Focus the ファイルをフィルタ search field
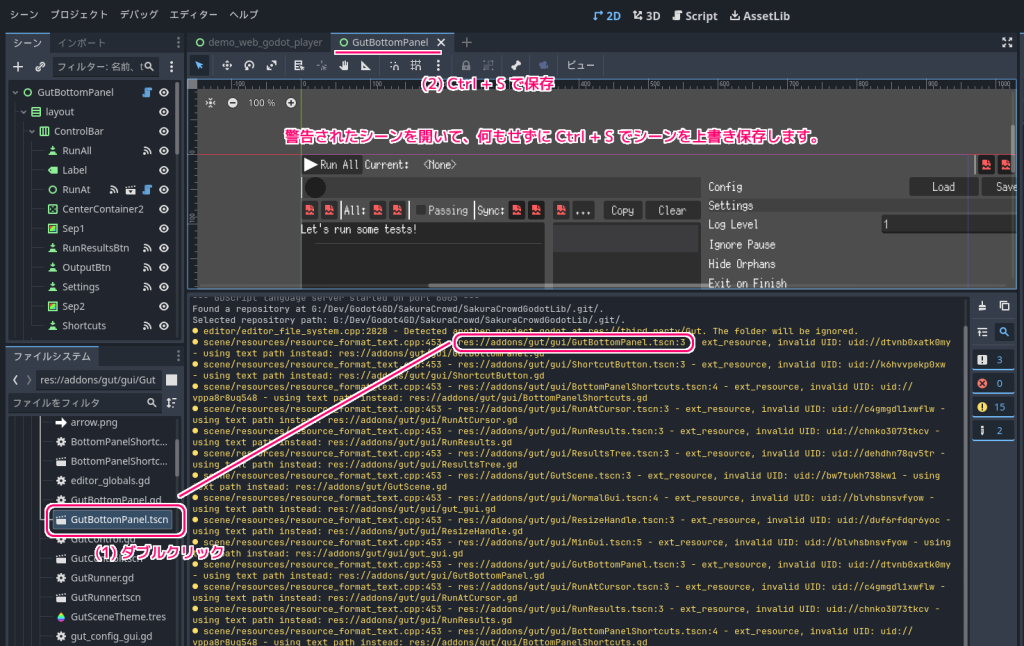This screenshot has height=646, width=1024. tap(85, 403)
